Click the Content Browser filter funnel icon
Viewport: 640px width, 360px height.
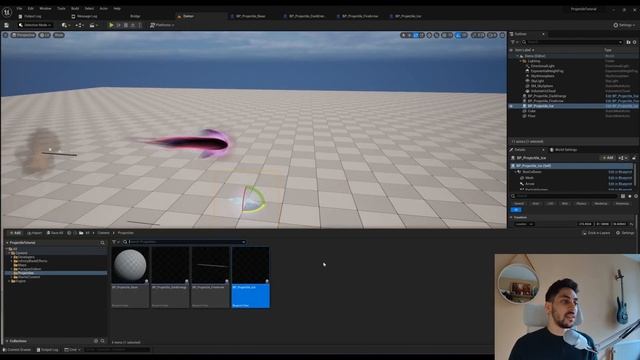(x=114, y=242)
